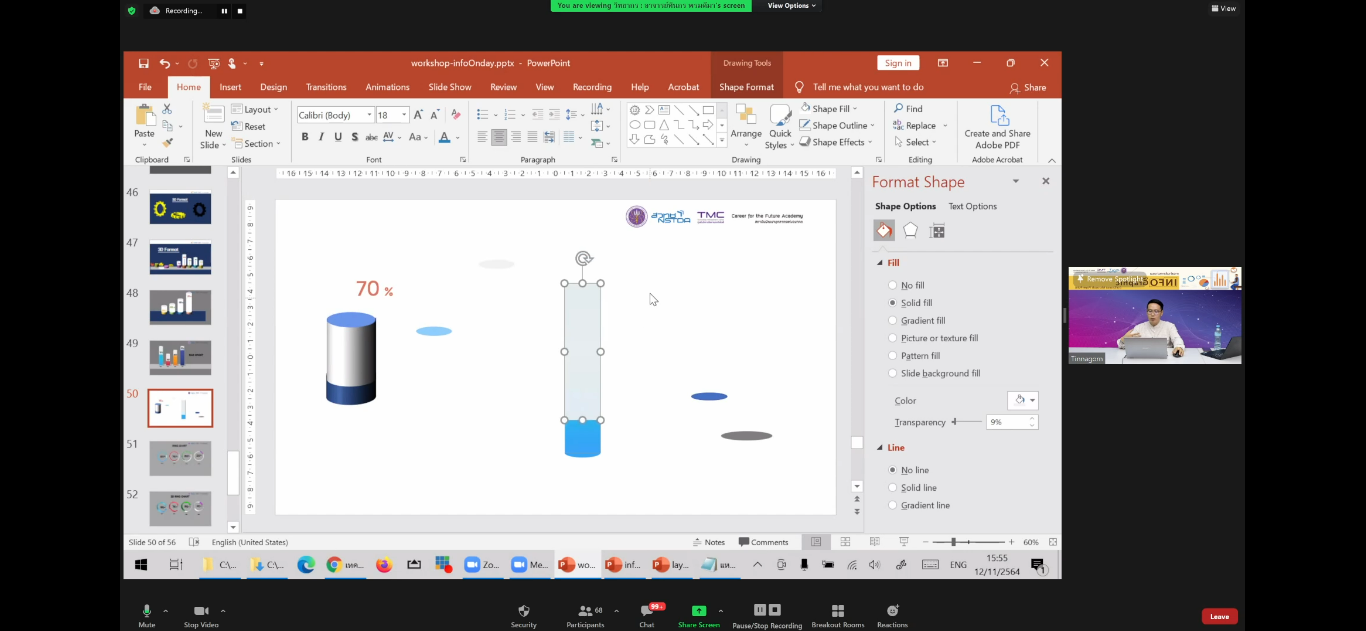Increase the font size
This screenshot has height=631, width=1366.
(x=419, y=115)
